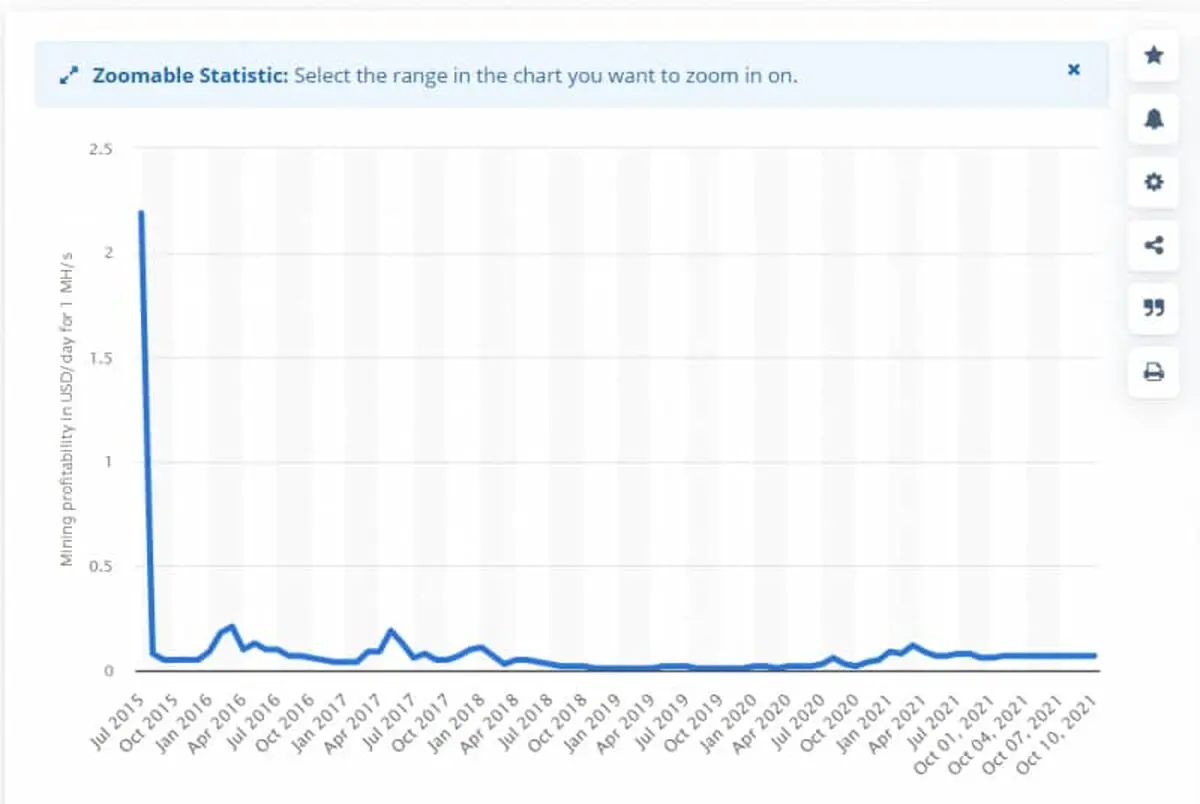Click the Zoomable Statistic bold heading text
The height and width of the screenshot is (804, 1200).
click(190, 75)
